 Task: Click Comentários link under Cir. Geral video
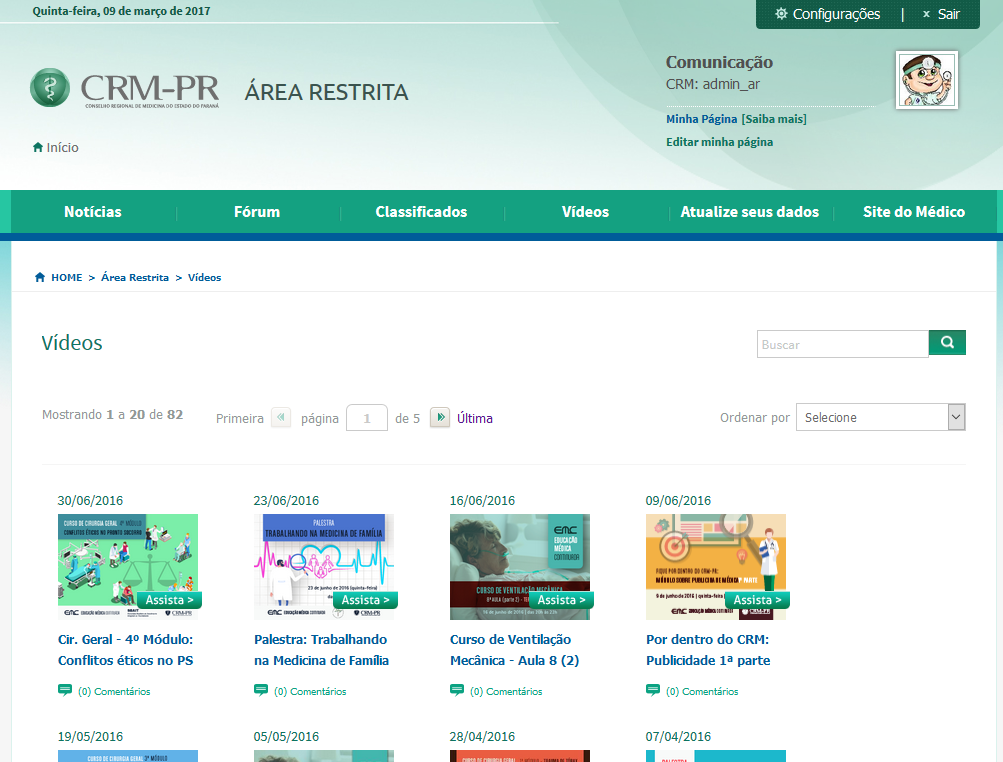pos(115,692)
